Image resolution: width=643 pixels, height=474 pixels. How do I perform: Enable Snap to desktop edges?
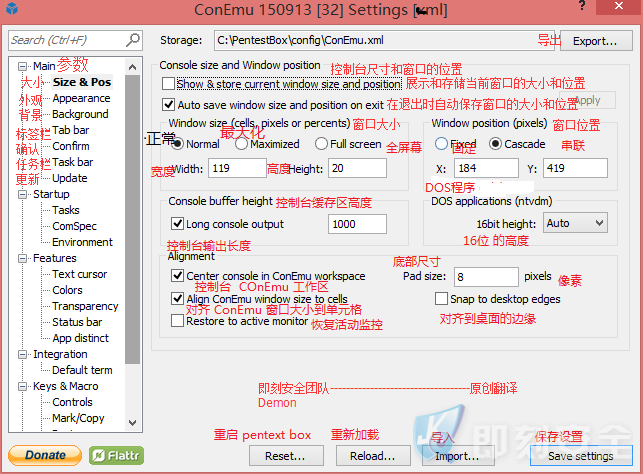click(441, 299)
